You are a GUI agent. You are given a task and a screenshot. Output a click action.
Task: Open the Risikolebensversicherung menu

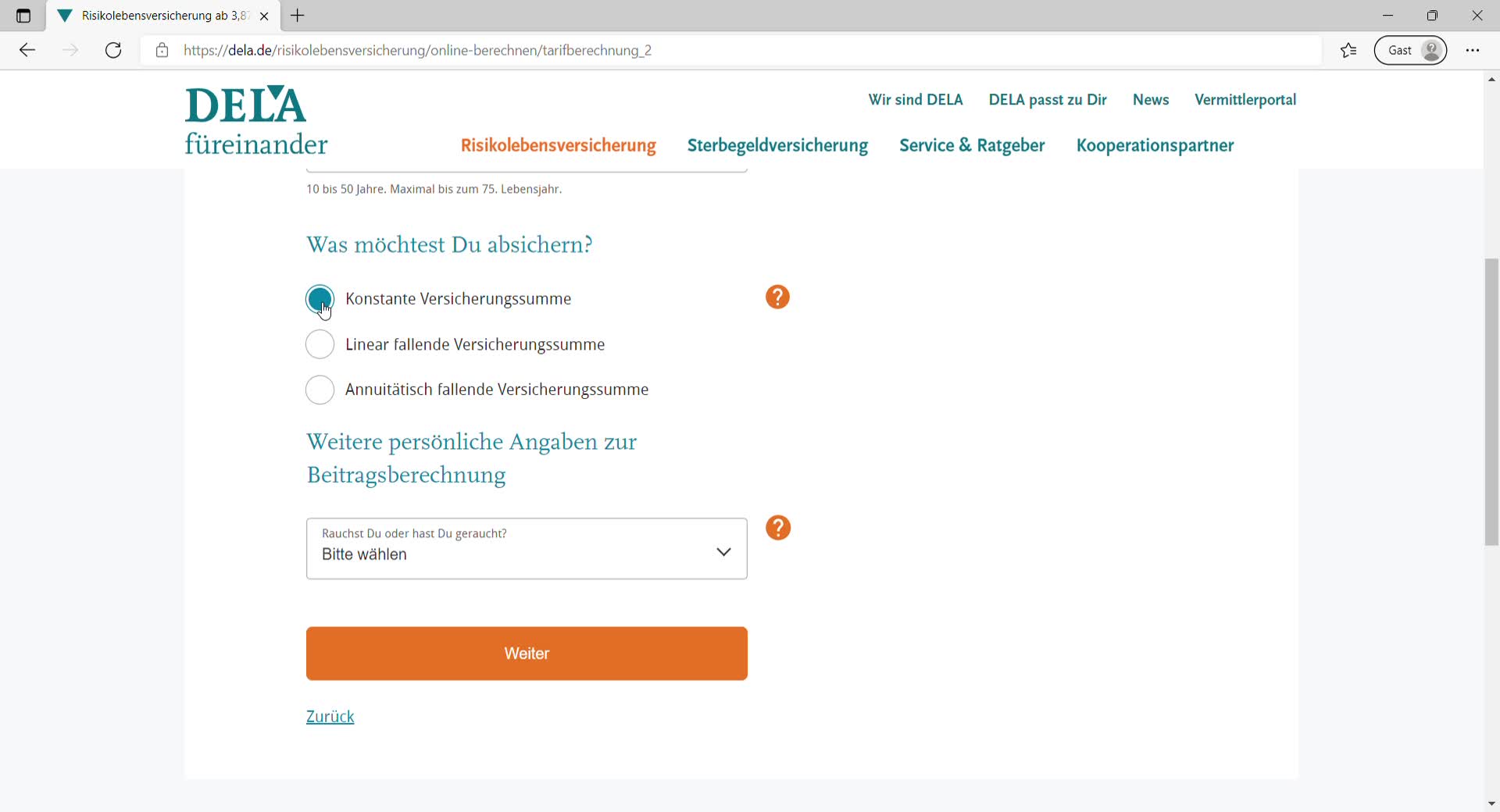pyautogui.click(x=558, y=146)
